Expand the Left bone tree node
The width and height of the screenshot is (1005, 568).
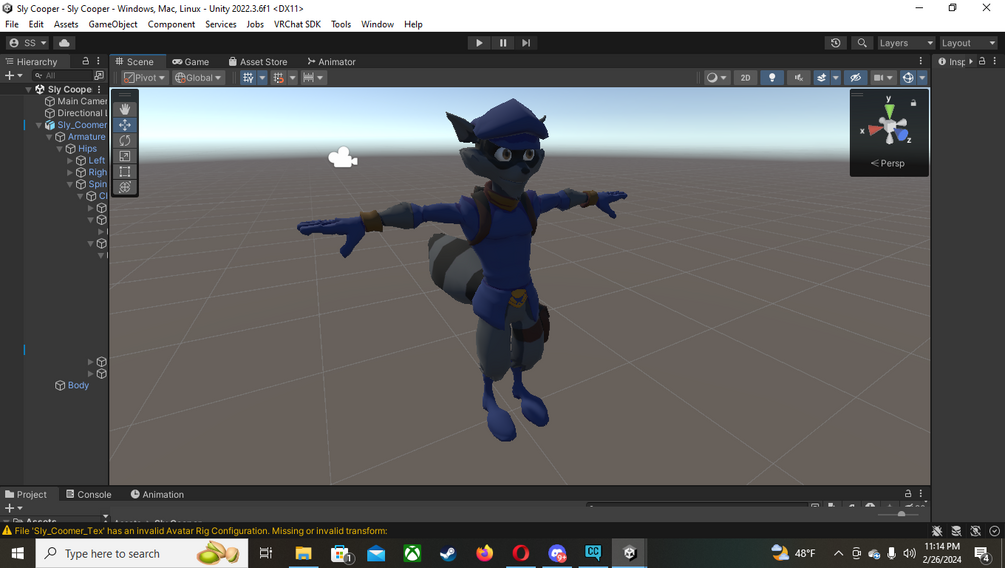click(x=70, y=161)
